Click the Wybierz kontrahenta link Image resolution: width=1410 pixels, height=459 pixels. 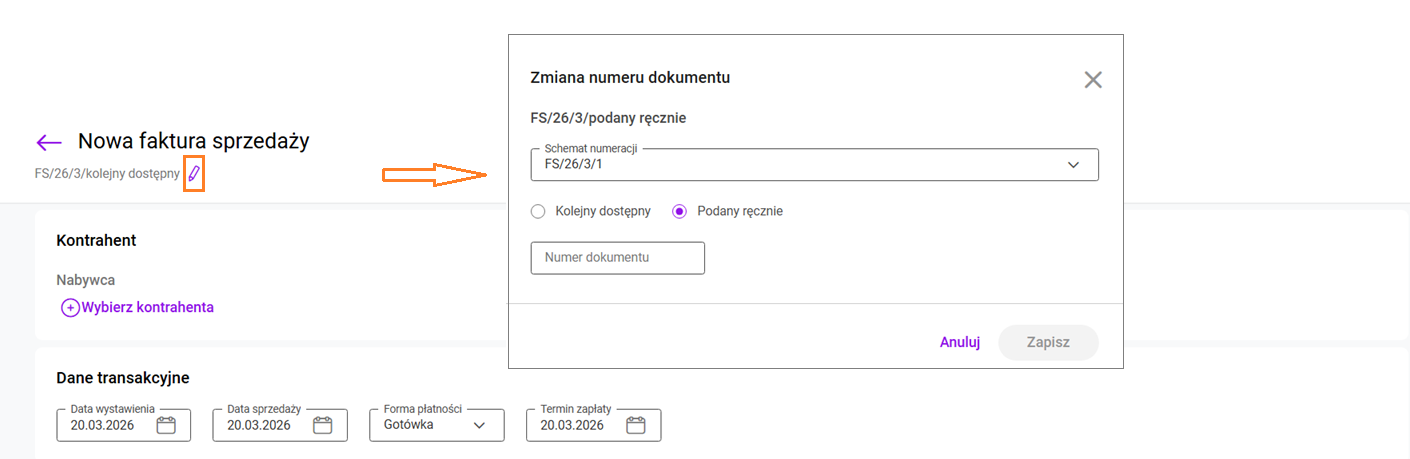(147, 308)
